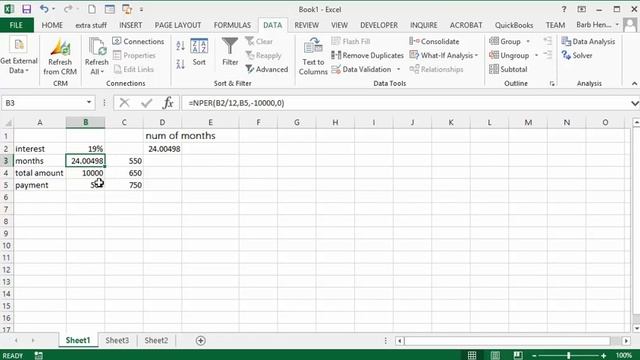This screenshot has width=640, height=360.
Task: Expand Data Validation dropdown arrow
Action: click(398, 69)
